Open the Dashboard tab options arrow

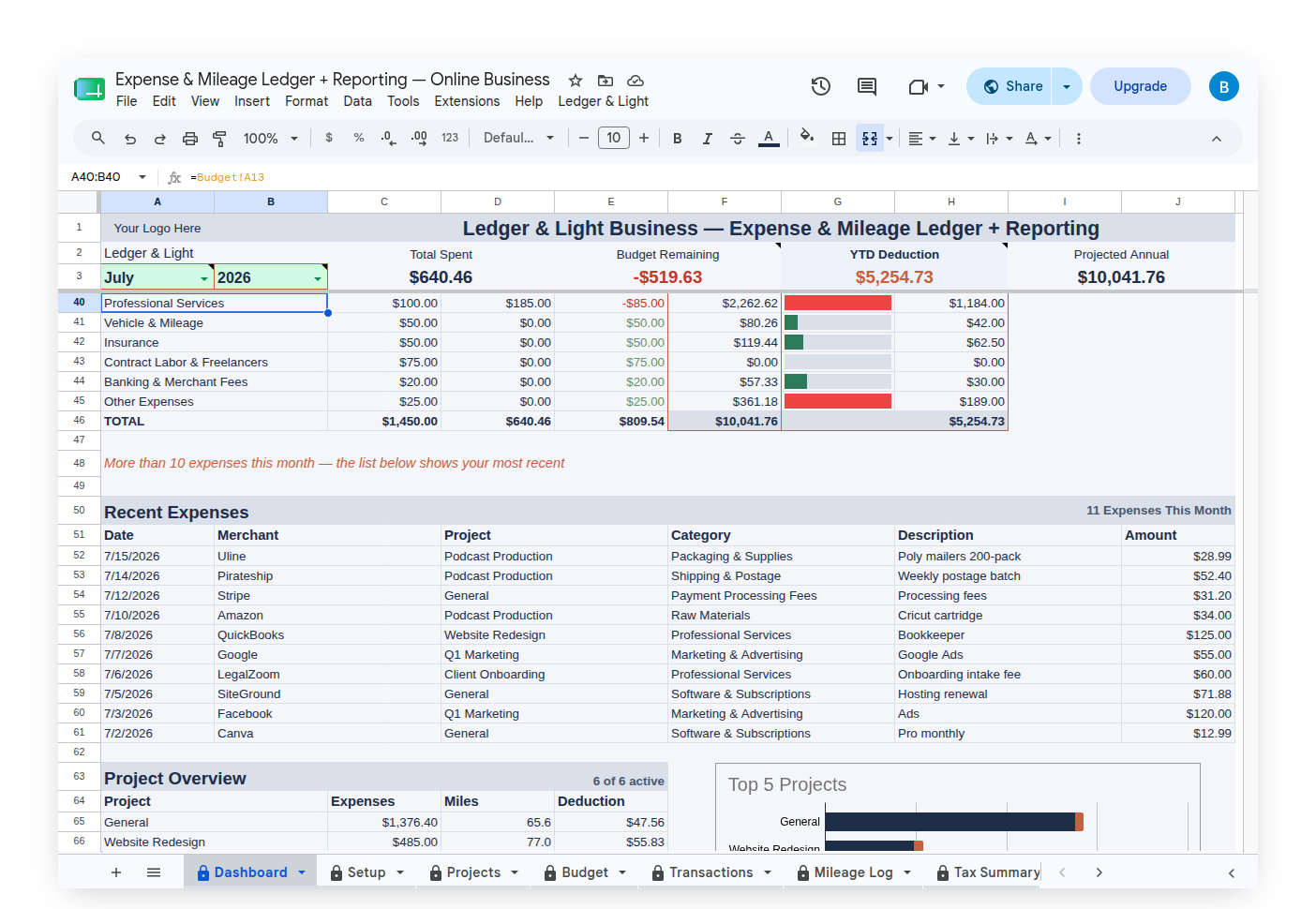click(302, 872)
